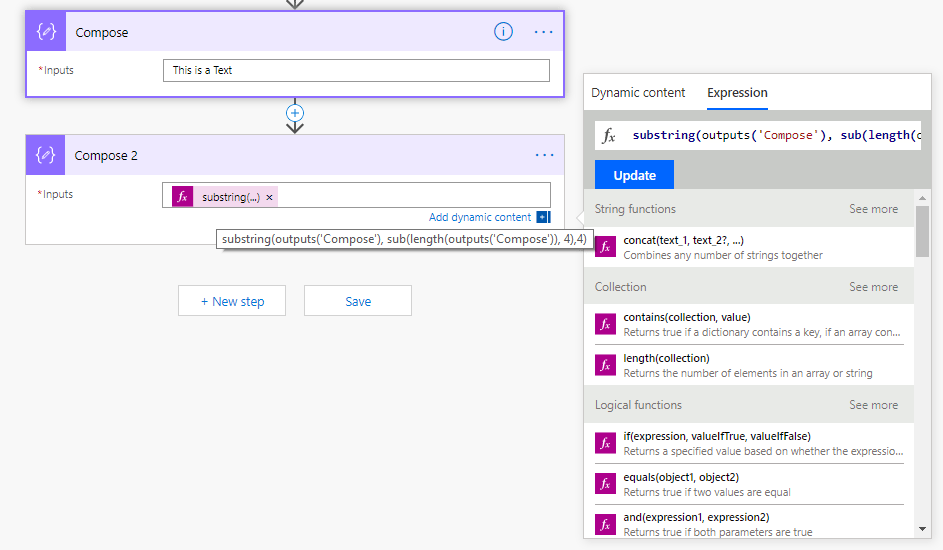Open the Compose action ellipsis menu
The height and width of the screenshot is (550, 943).
point(544,32)
